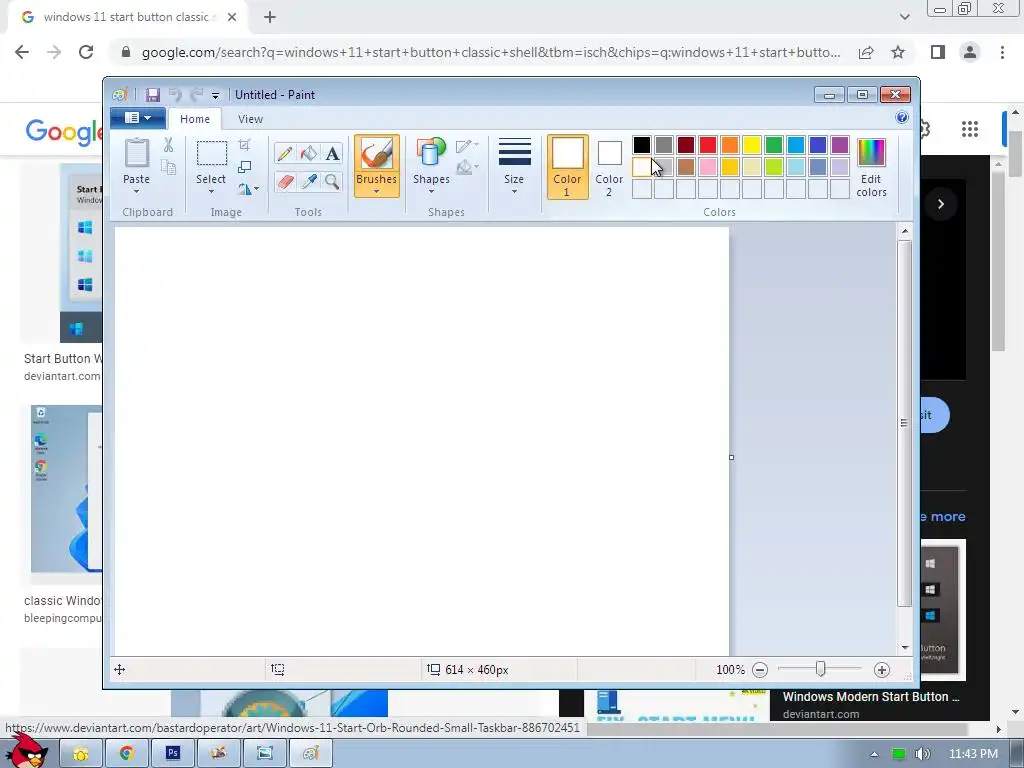The image size is (1024, 768).
Task: Click the Angry Birds start button icon
Action: (x=26, y=751)
